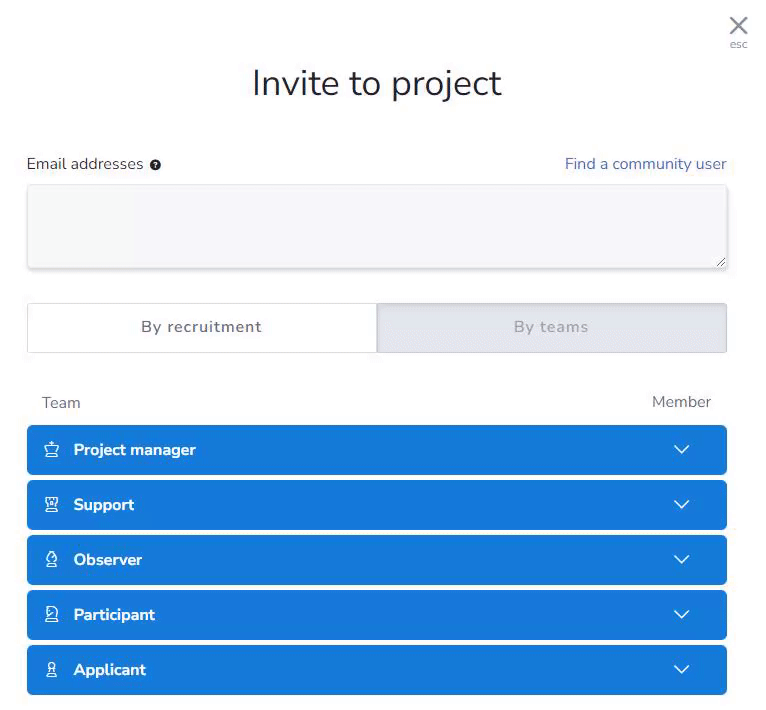Click the rook icon beside Support
The height and width of the screenshot is (710, 766).
coord(52,504)
